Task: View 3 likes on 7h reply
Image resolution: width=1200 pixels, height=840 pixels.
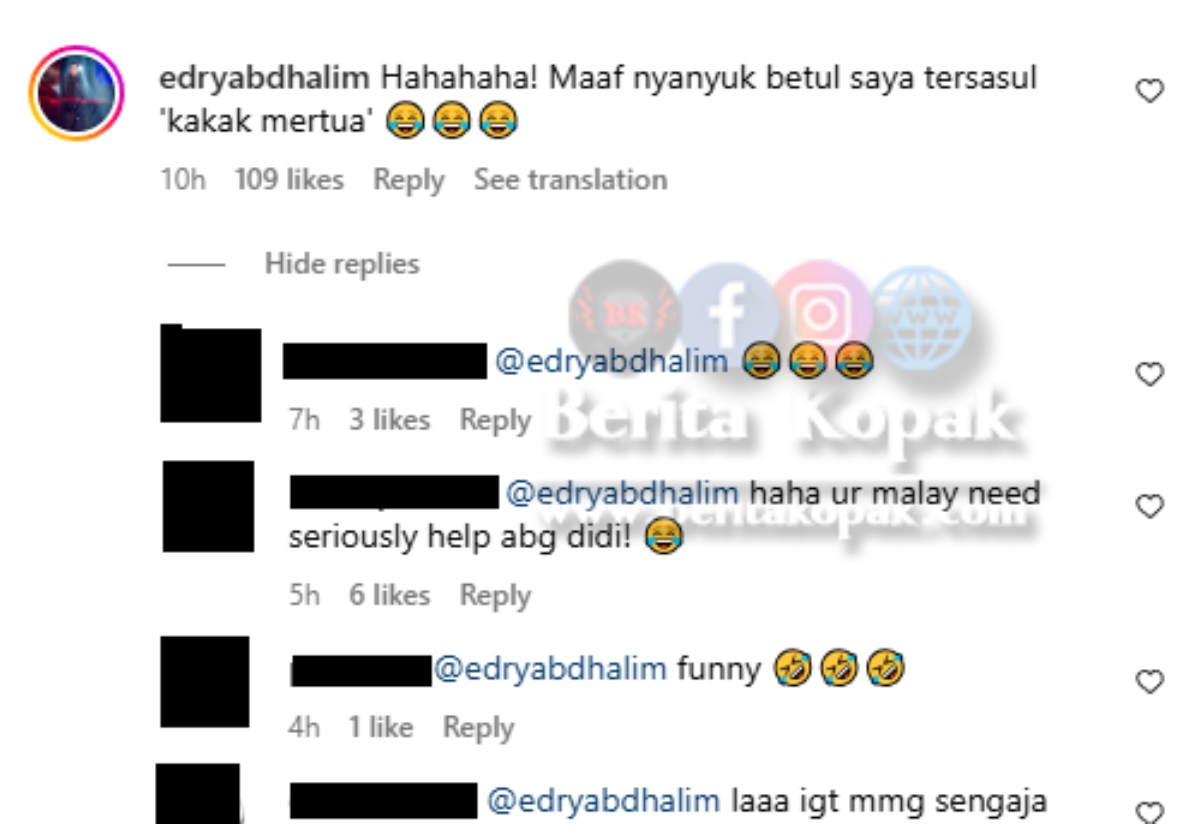Action: pos(389,420)
